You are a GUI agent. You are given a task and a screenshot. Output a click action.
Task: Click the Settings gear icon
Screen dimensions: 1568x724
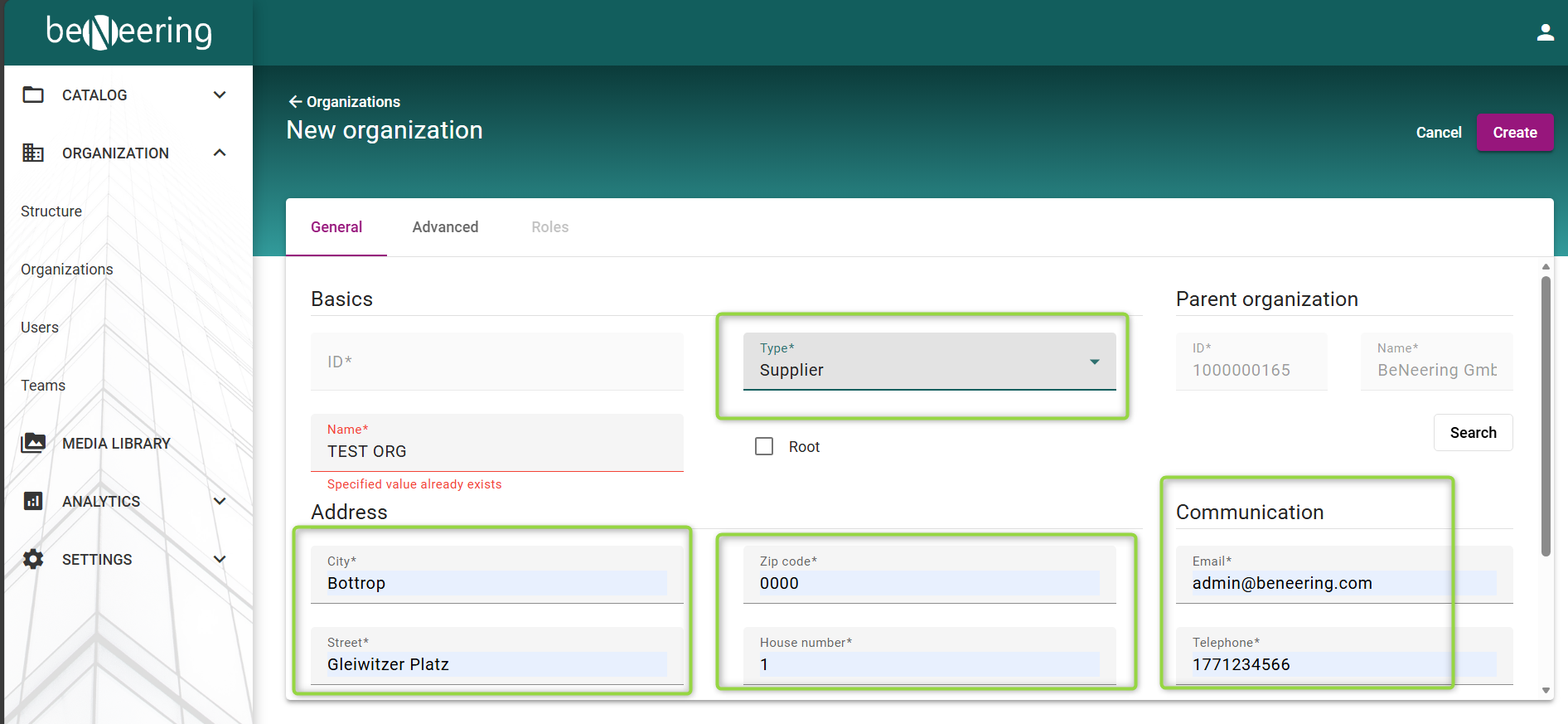tap(33, 559)
